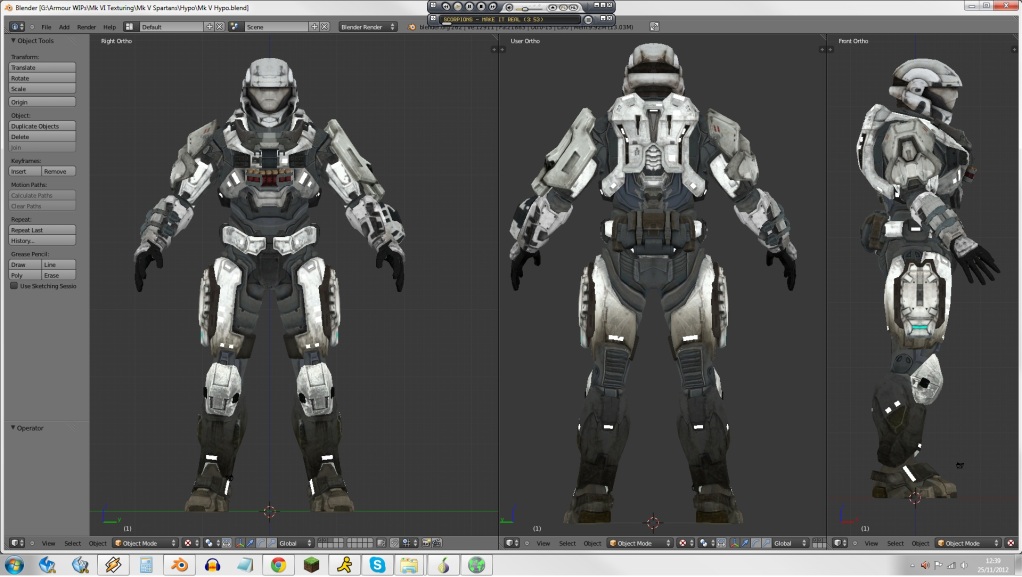Image resolution: width=1022 pixels, height=577 pixels.
Task: Open Object Mode dropdown in right viewport
Action: click(x=968, y=543)
